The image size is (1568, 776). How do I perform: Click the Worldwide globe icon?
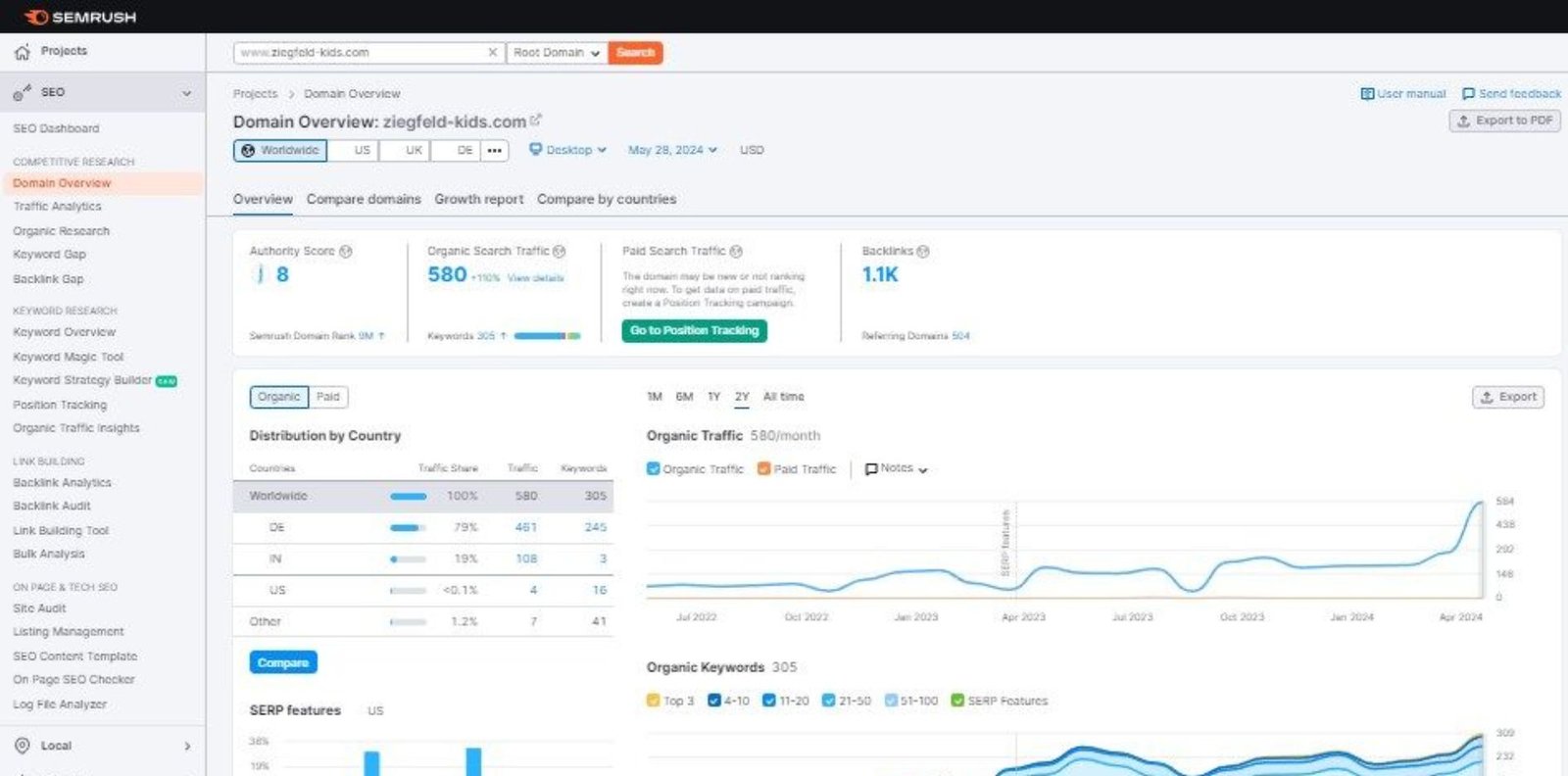(x=248, y=150)
